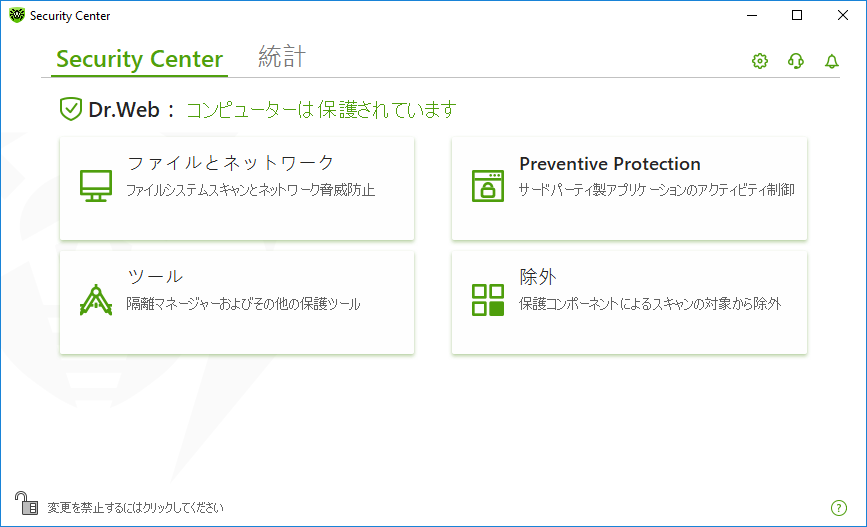Select the Security Center tab
867x527 pixels.
[x=139, y=59]
